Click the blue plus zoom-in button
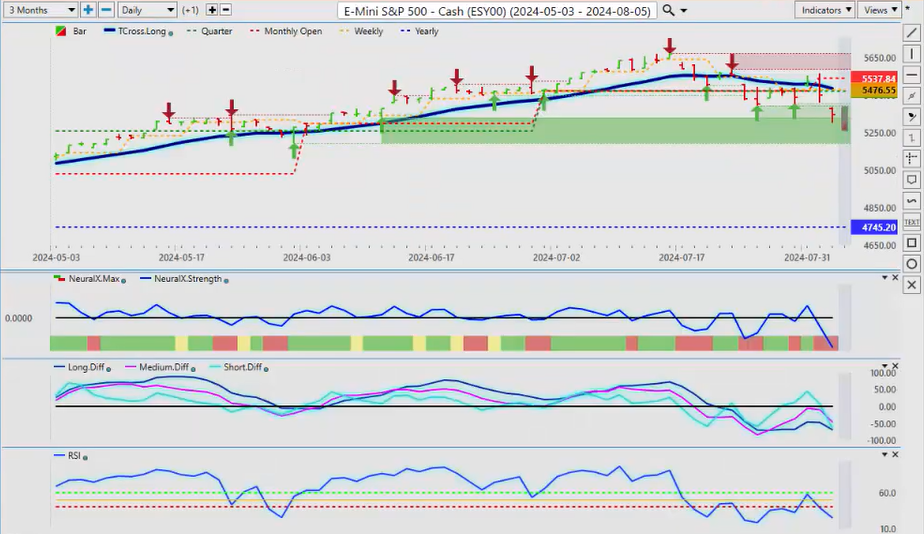The height and width of the screenshot is (534, 924). pos(88,10)
